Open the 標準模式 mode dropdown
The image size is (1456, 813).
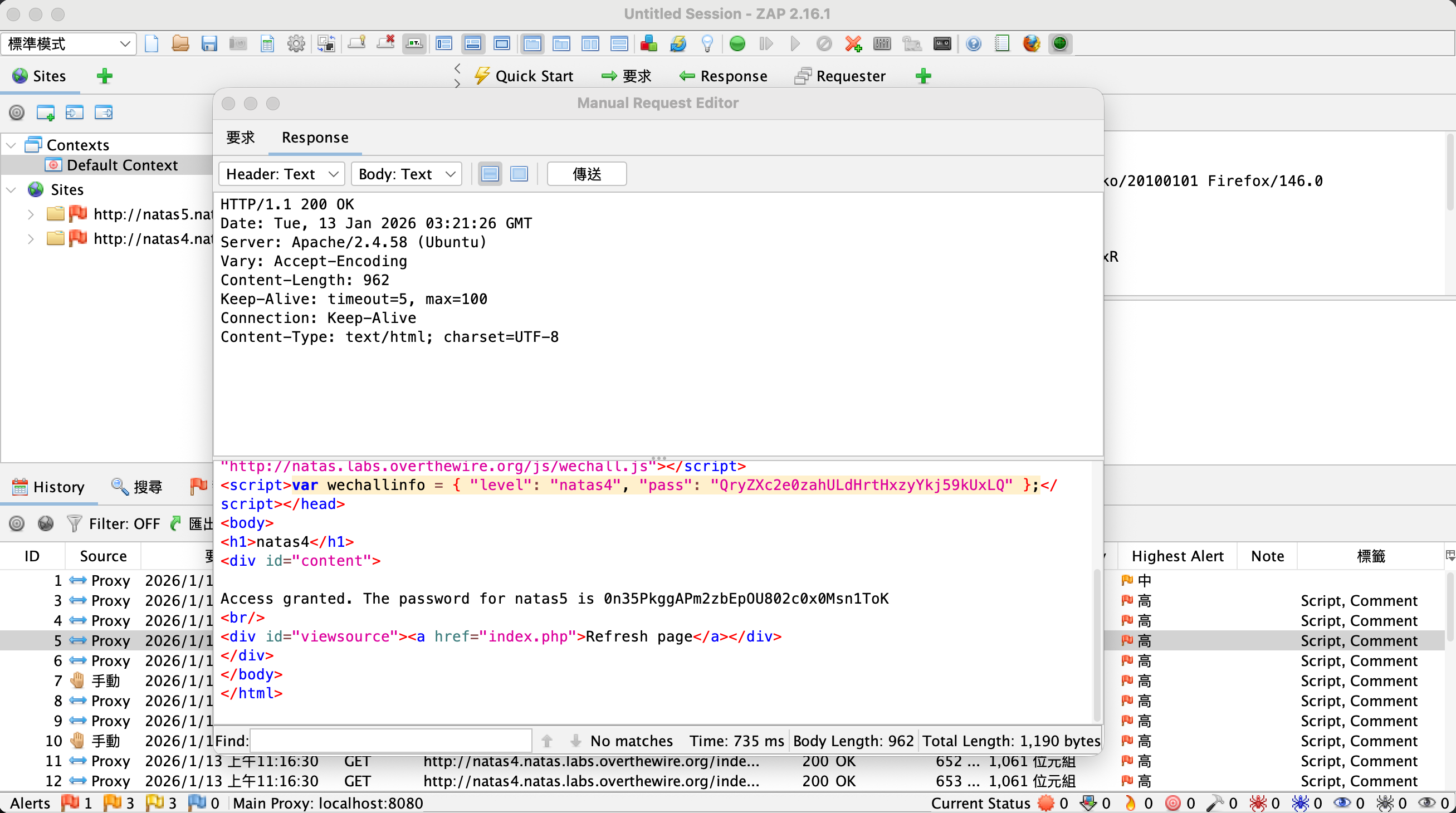[x=69, y=43]
